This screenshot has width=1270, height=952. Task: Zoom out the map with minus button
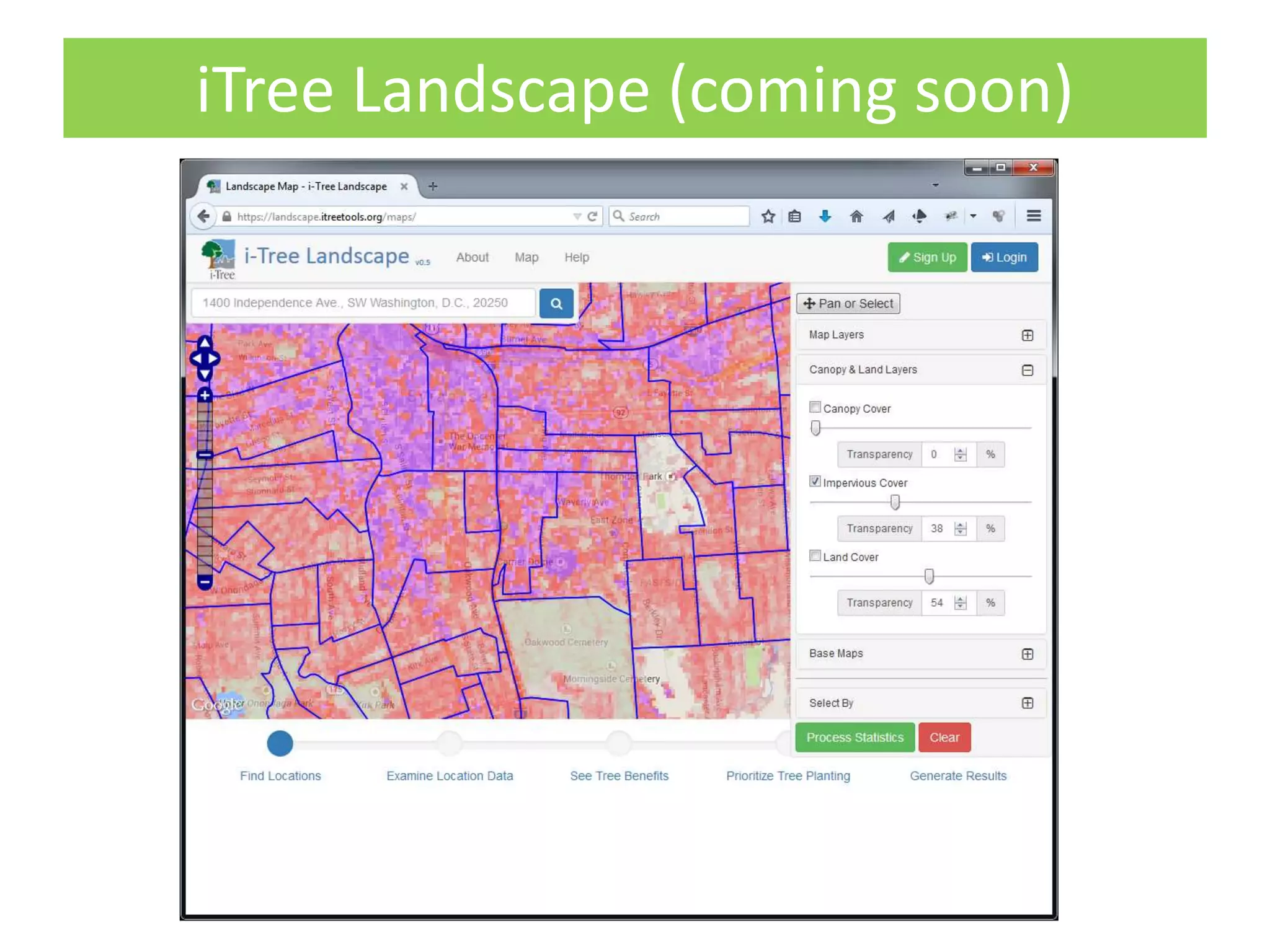pyautogui.click(x=205, y=582)
